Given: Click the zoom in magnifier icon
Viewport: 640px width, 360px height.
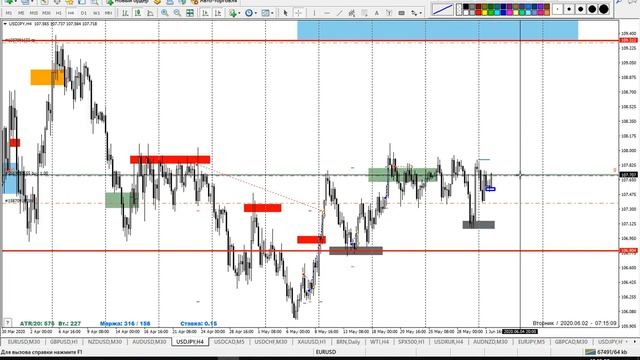Looking at the screenshot, I should click(164, 13).
